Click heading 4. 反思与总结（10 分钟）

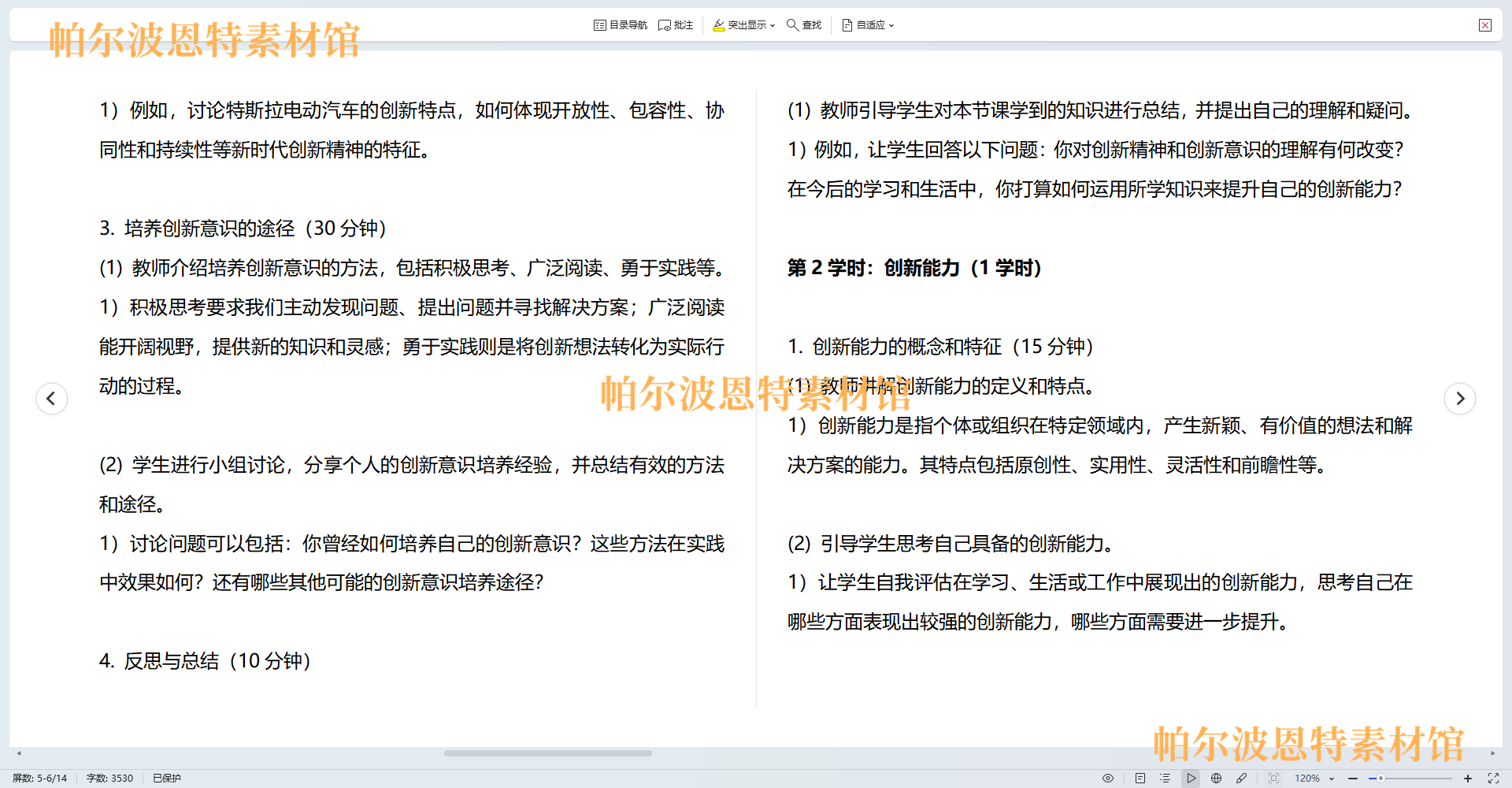[205, 661]
